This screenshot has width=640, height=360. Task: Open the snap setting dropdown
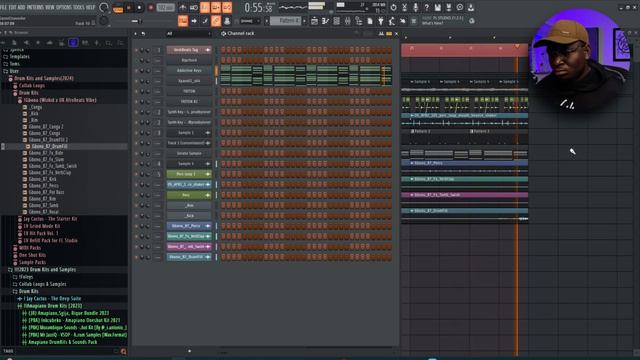[249, 21]
